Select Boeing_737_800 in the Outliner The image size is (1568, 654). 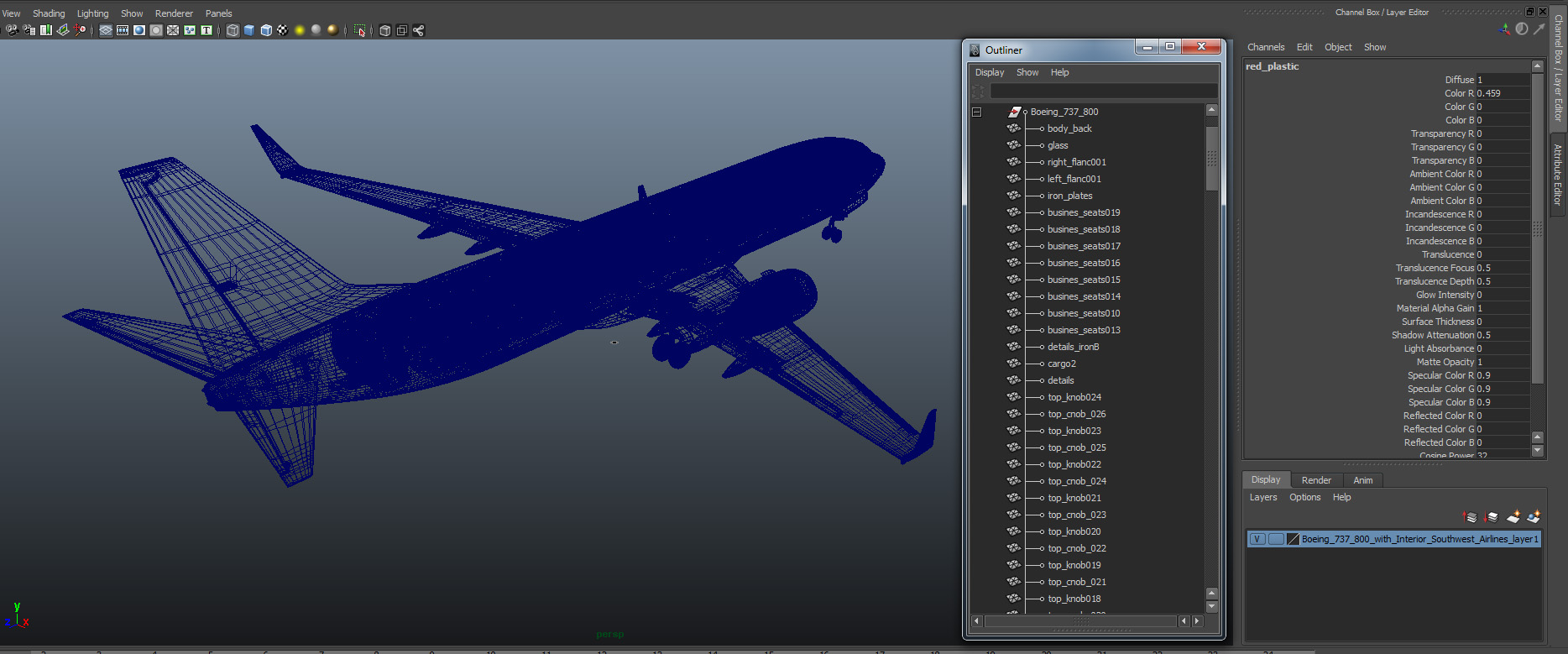pyautogui.click(x=1064, y=112)
